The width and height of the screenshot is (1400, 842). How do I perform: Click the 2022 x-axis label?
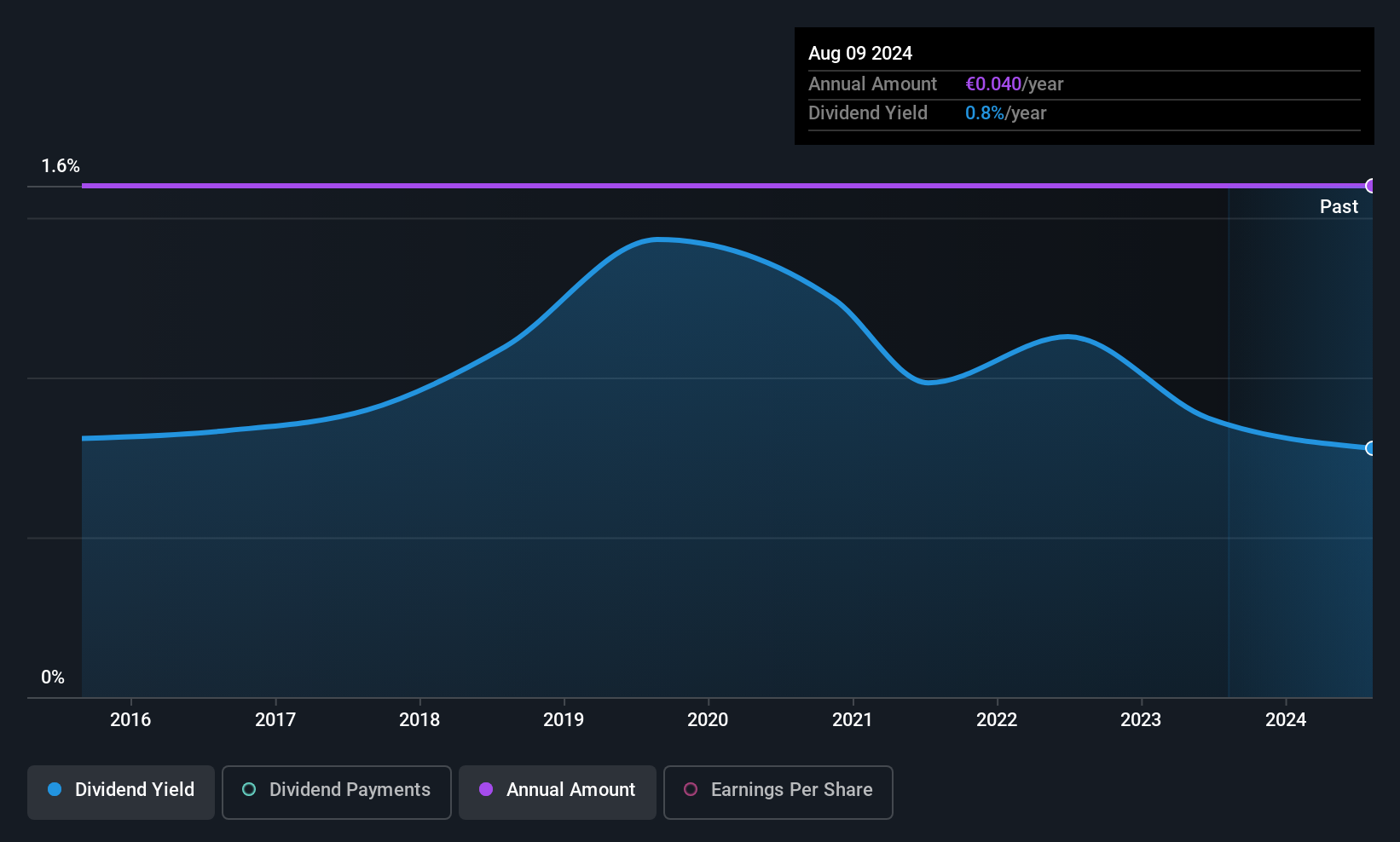tap(997, 720)
